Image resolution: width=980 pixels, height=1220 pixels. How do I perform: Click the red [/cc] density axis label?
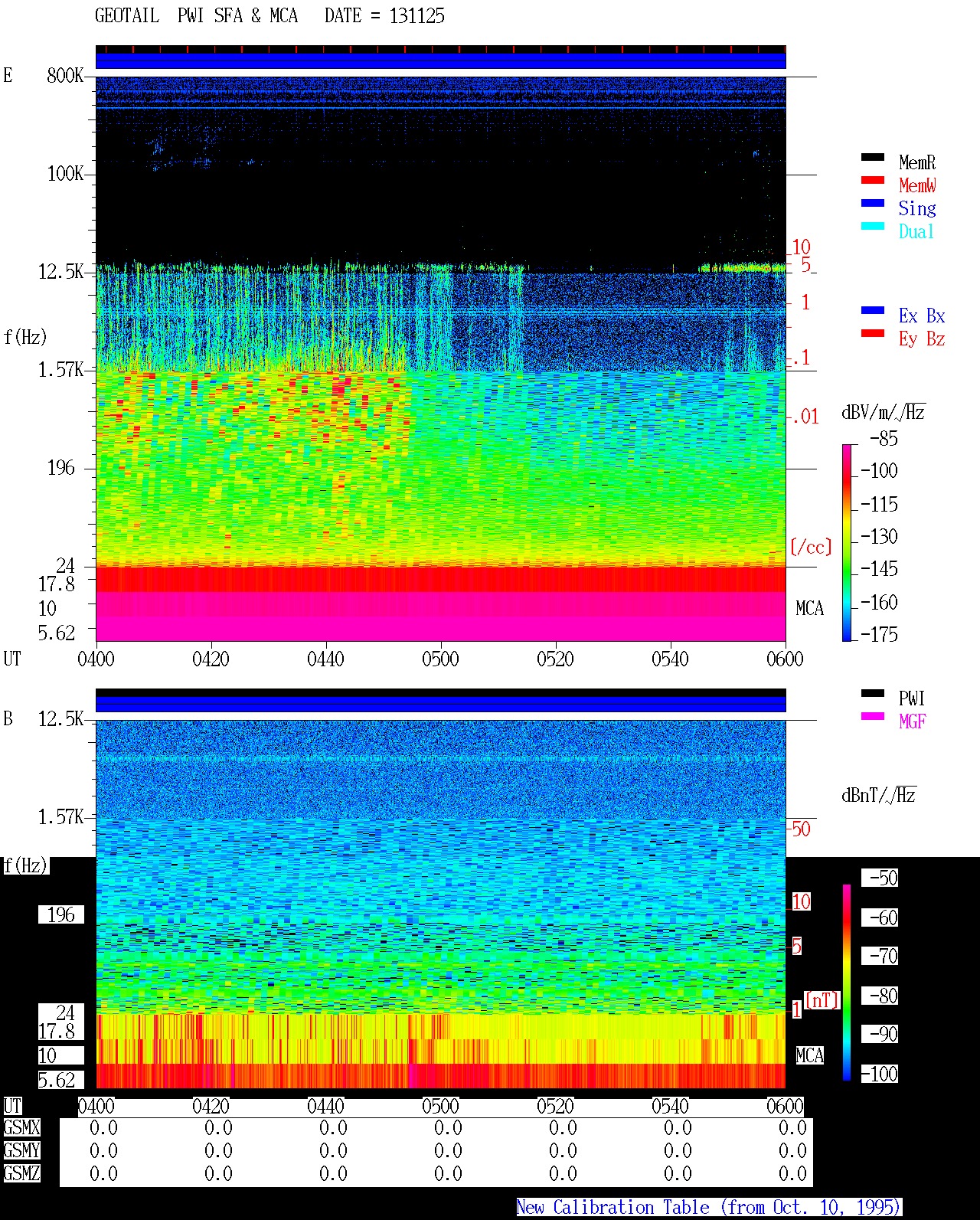pos(811,547)
